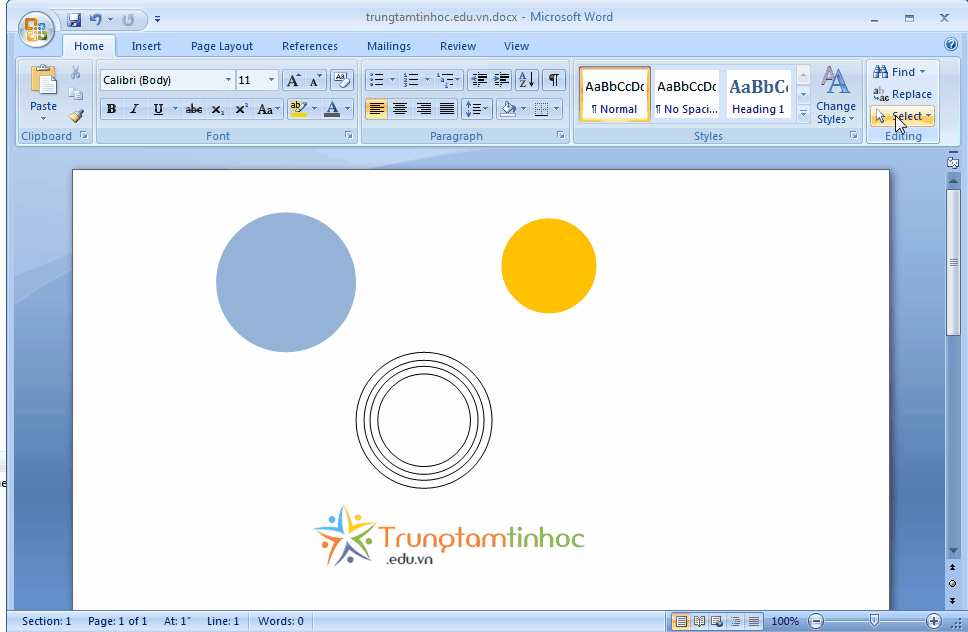Screen dimensions: 968x632
Task: Open the Select dropdown in Editing
Action: point(903,116)
